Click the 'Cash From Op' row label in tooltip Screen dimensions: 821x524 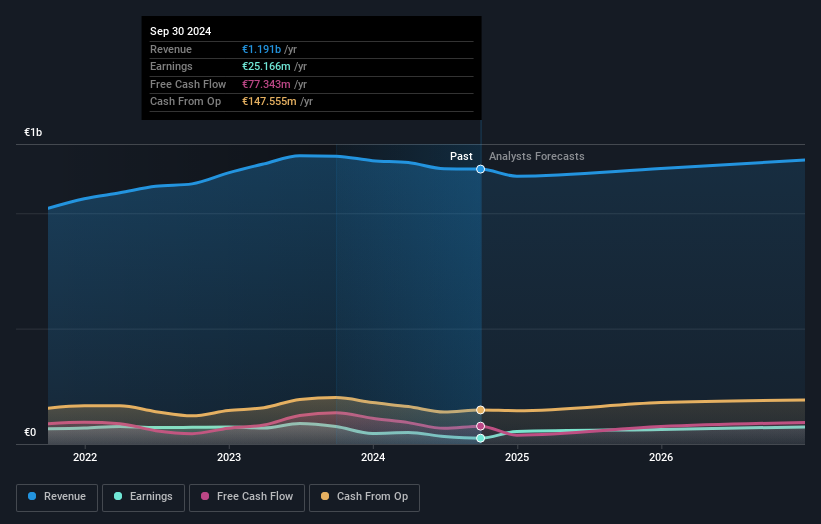click(185, 102)
